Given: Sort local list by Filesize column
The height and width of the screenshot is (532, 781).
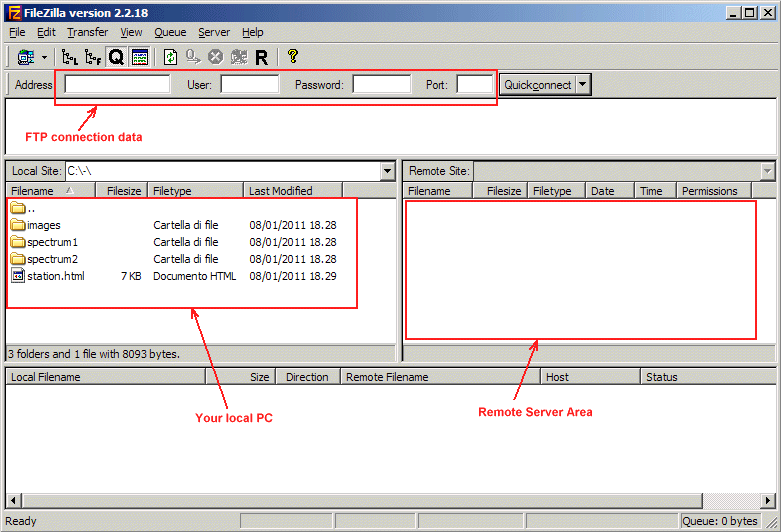Looking at the screenshot, I should (x=121, y=191).
